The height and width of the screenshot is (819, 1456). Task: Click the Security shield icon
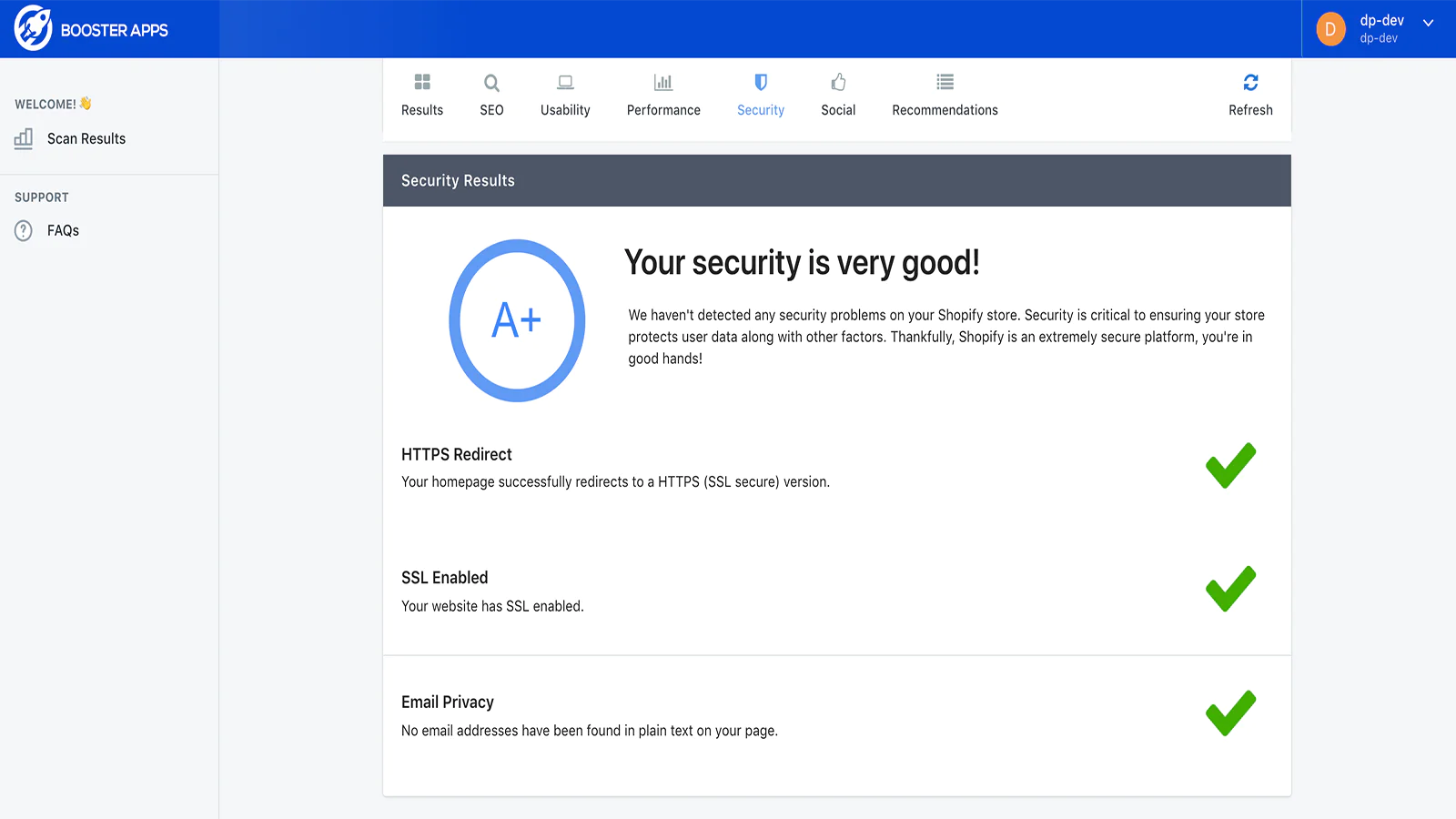click(x=761, y=83)
